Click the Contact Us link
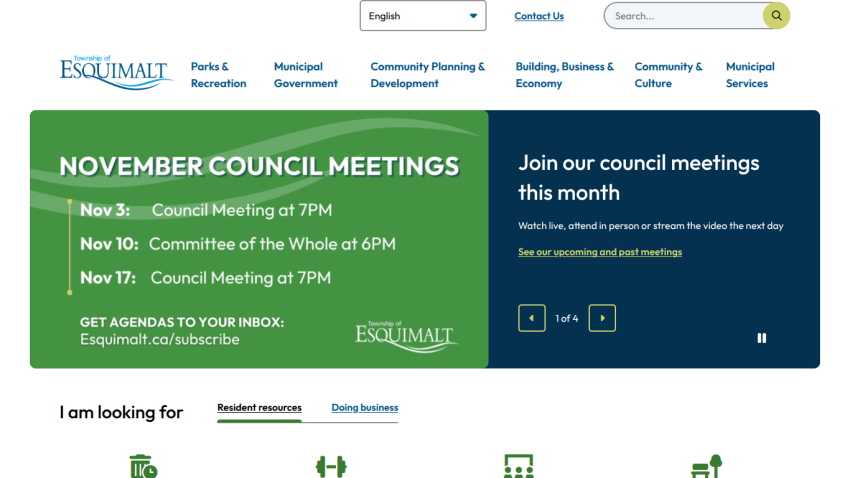Viewport: 850px width, 478px height. click(539, 16)
